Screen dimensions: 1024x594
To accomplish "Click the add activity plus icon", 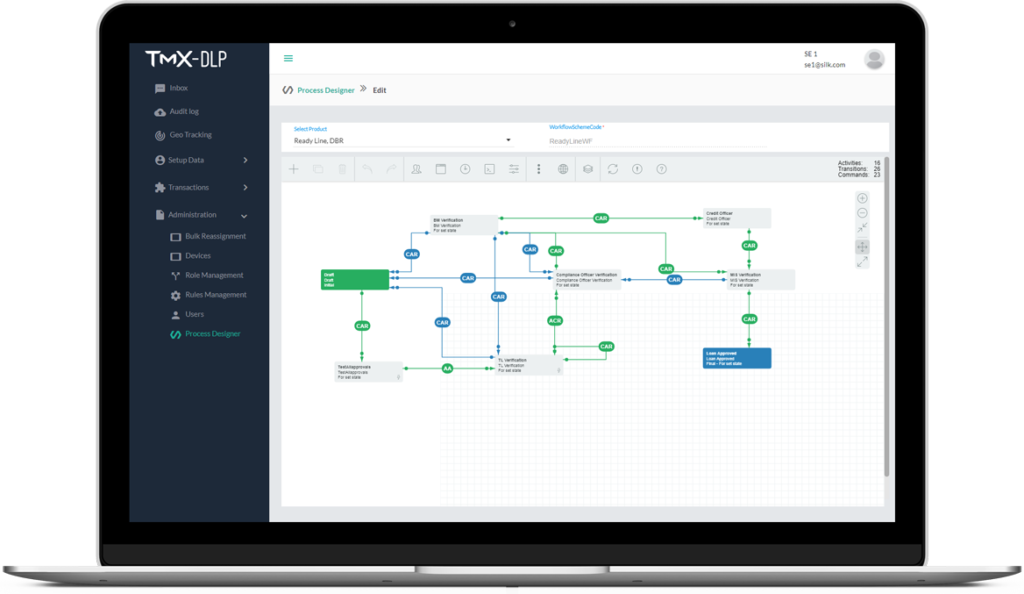I will pos(294,169).
